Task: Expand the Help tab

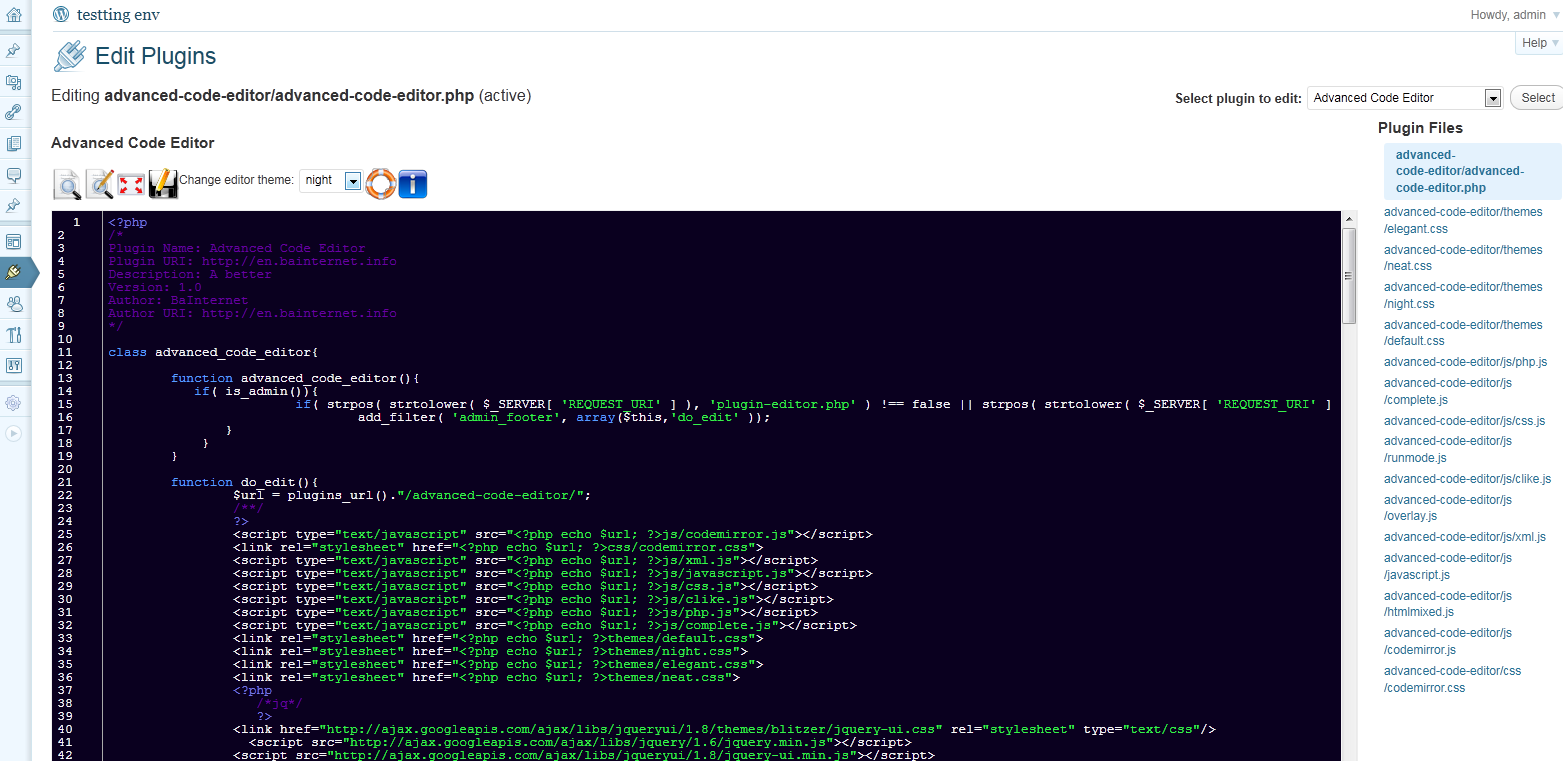Action: pyautogui.click(x=1539, y=43)
